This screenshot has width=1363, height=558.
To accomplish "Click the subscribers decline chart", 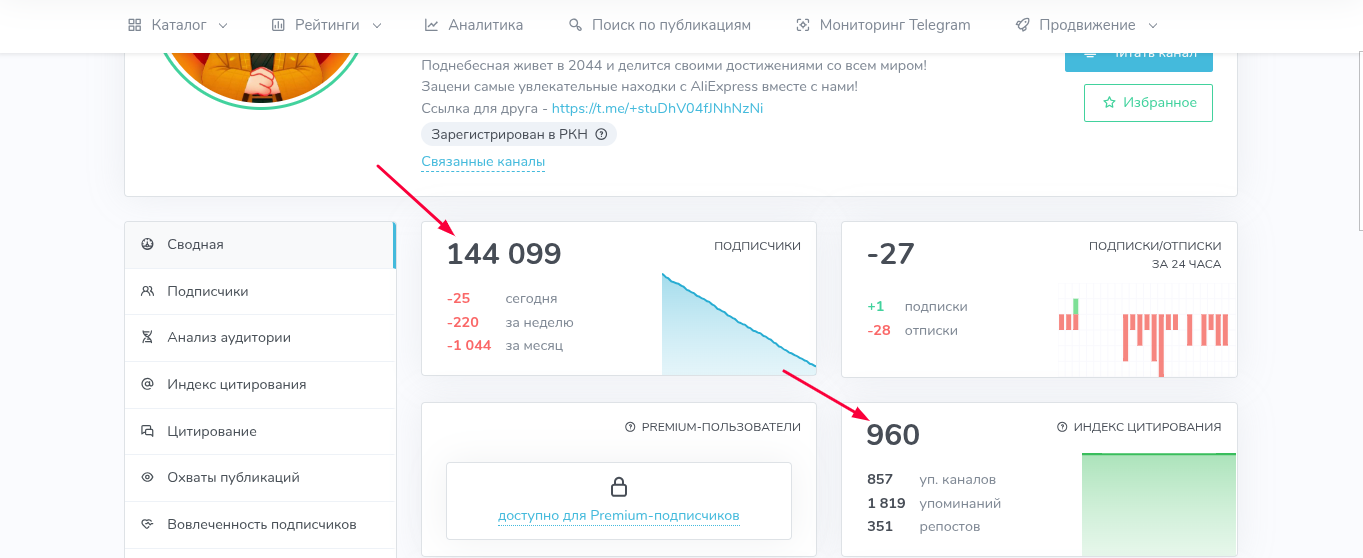I will click(x=739, y=323).
